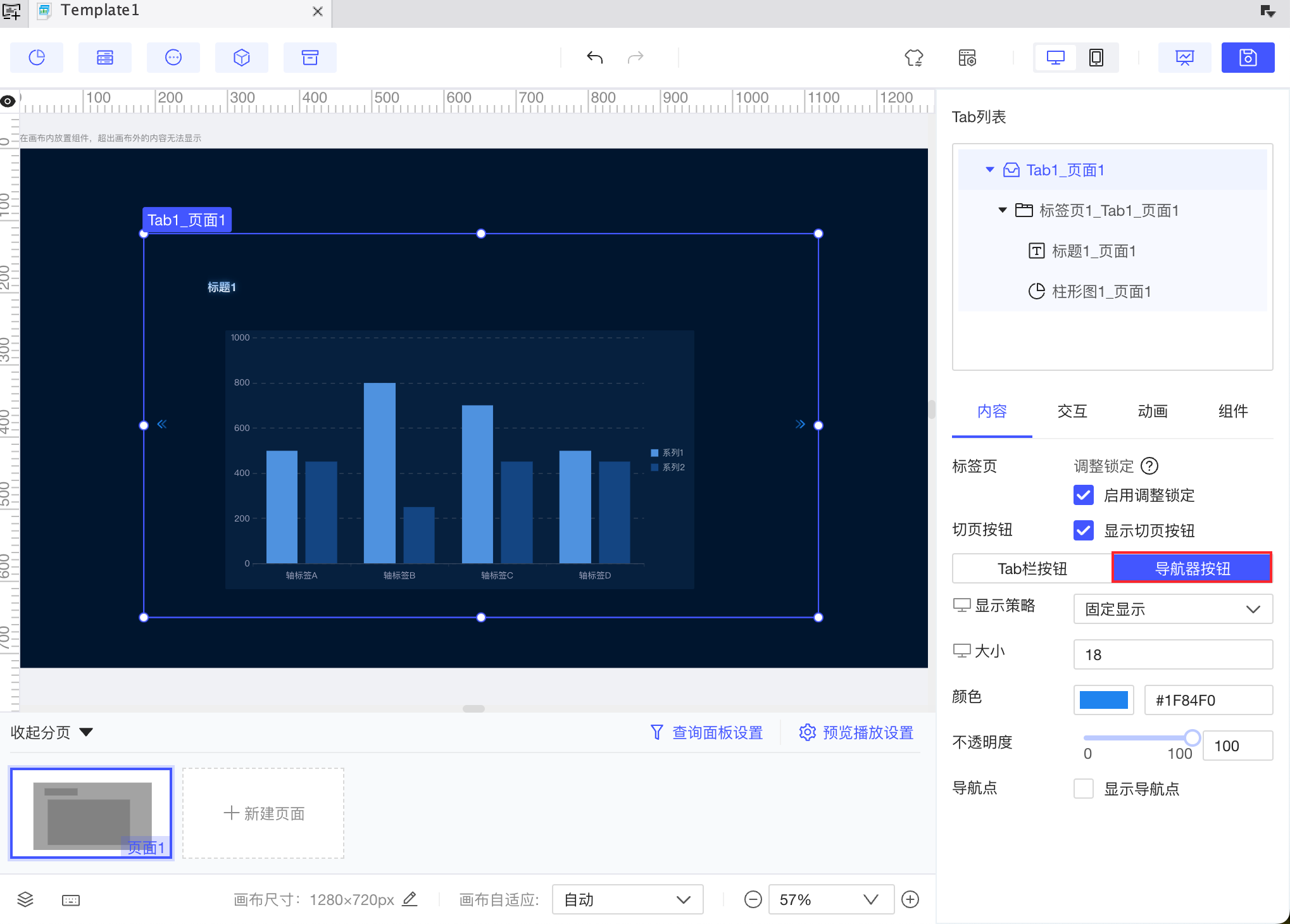Click the blue save icon
Viewport: 1290px width, 924px height.
pyautogui.click(x=1248, y=58)
